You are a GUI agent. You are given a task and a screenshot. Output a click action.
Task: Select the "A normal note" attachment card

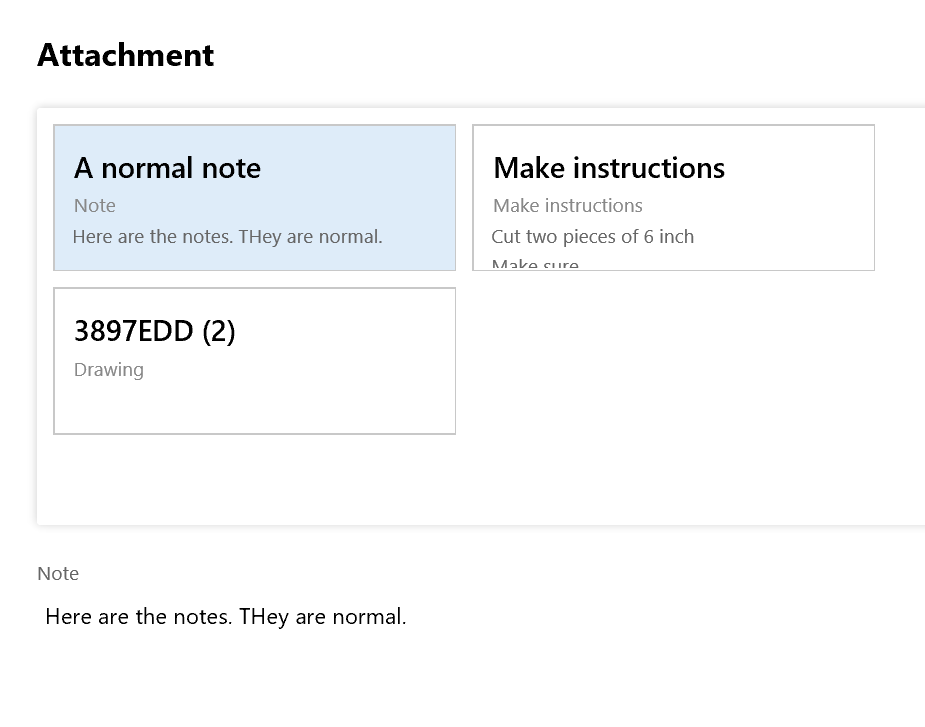click(254, 197)
